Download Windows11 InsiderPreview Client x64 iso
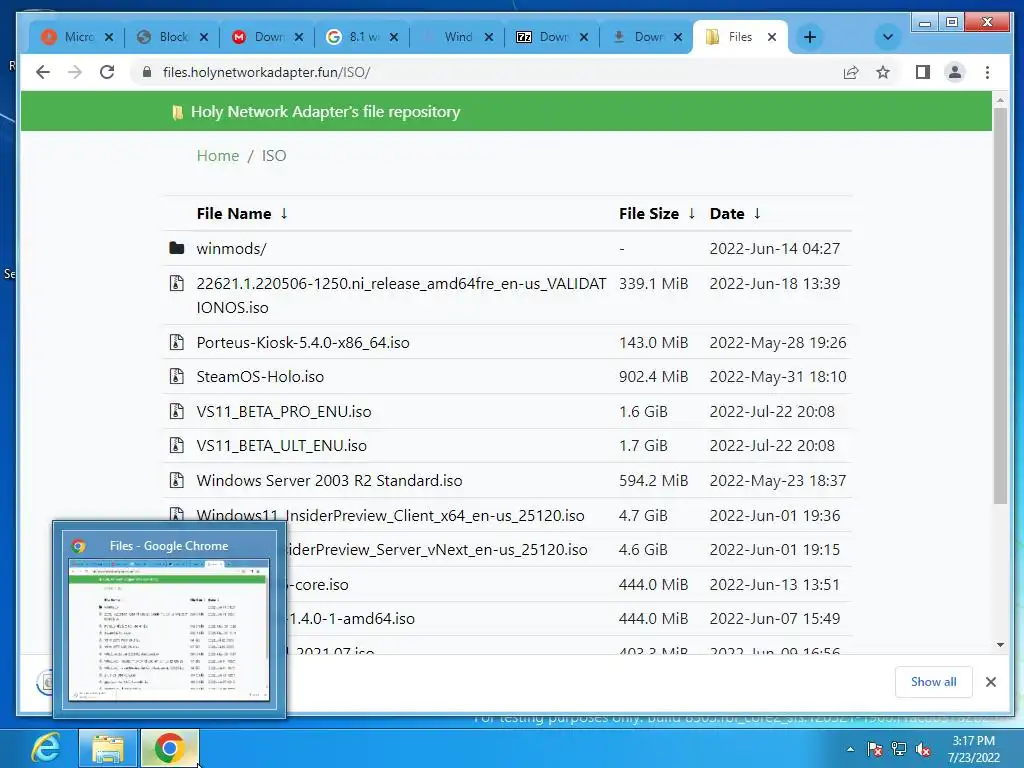The height and width of the screenshot is (768, 1024). [390, 515]
